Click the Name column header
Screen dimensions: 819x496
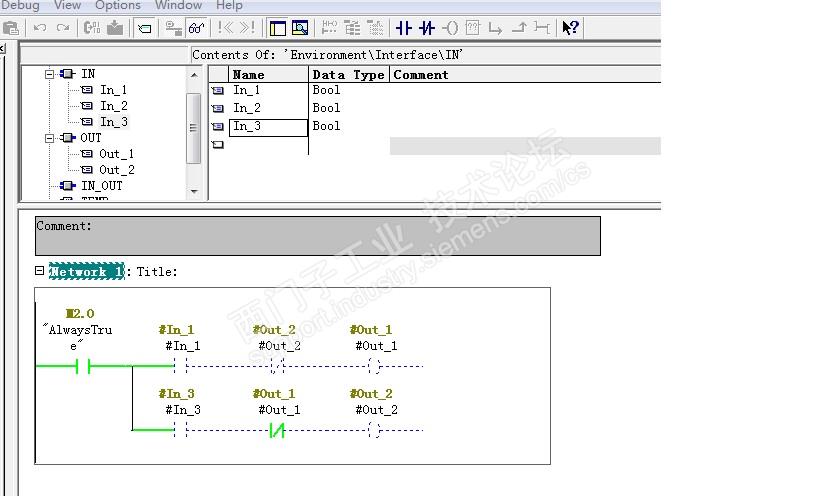click(x=269, y=75)
